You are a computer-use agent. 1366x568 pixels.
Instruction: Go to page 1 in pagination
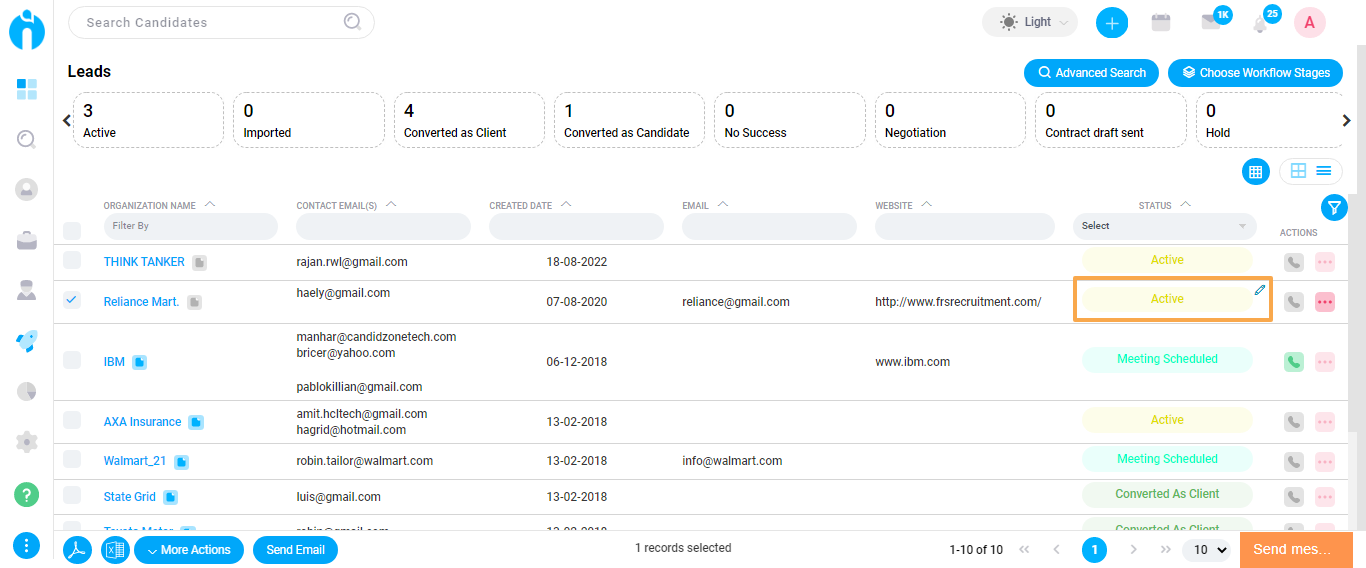coord(1094,550)
